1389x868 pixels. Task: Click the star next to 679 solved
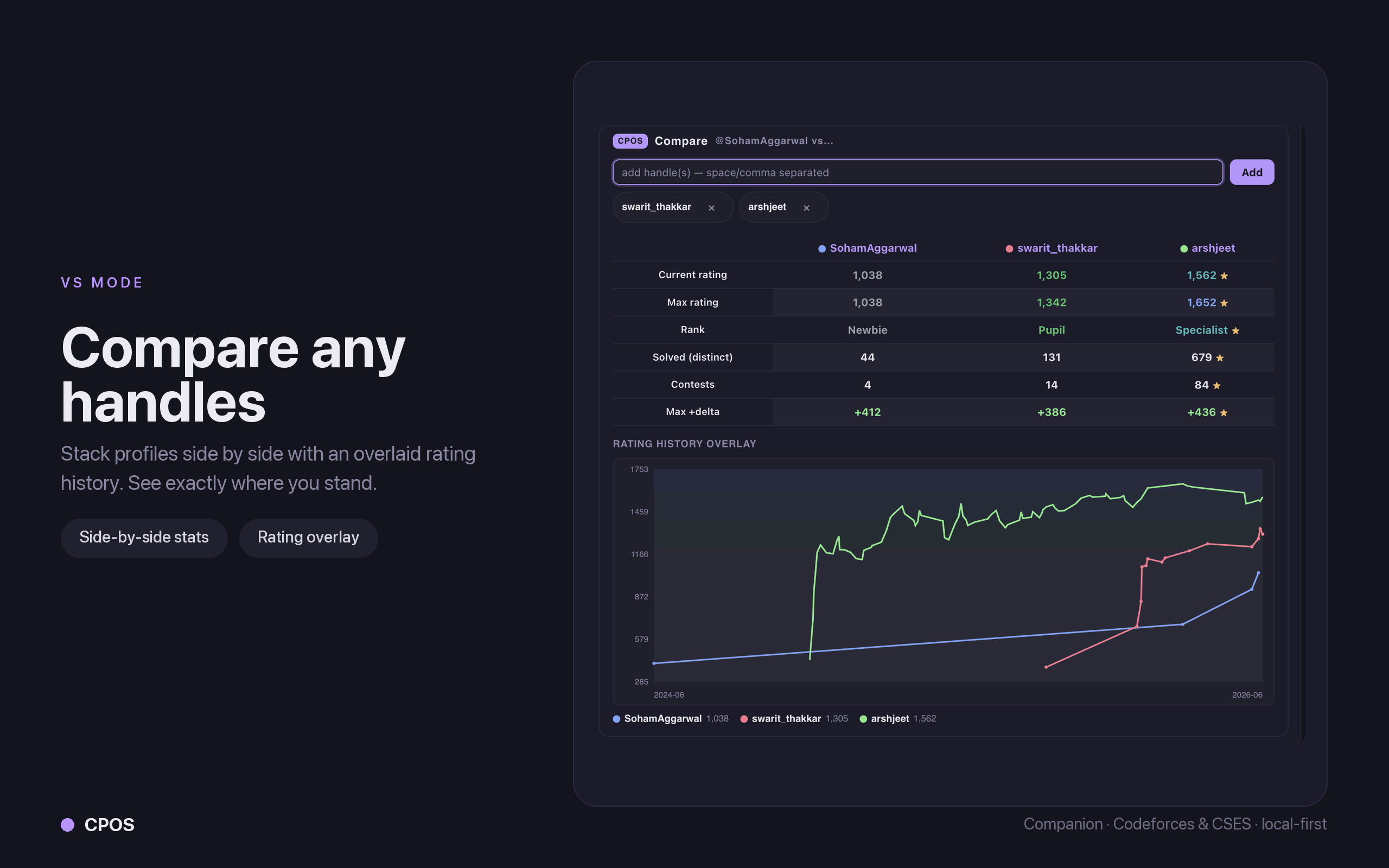(1220, 358)
